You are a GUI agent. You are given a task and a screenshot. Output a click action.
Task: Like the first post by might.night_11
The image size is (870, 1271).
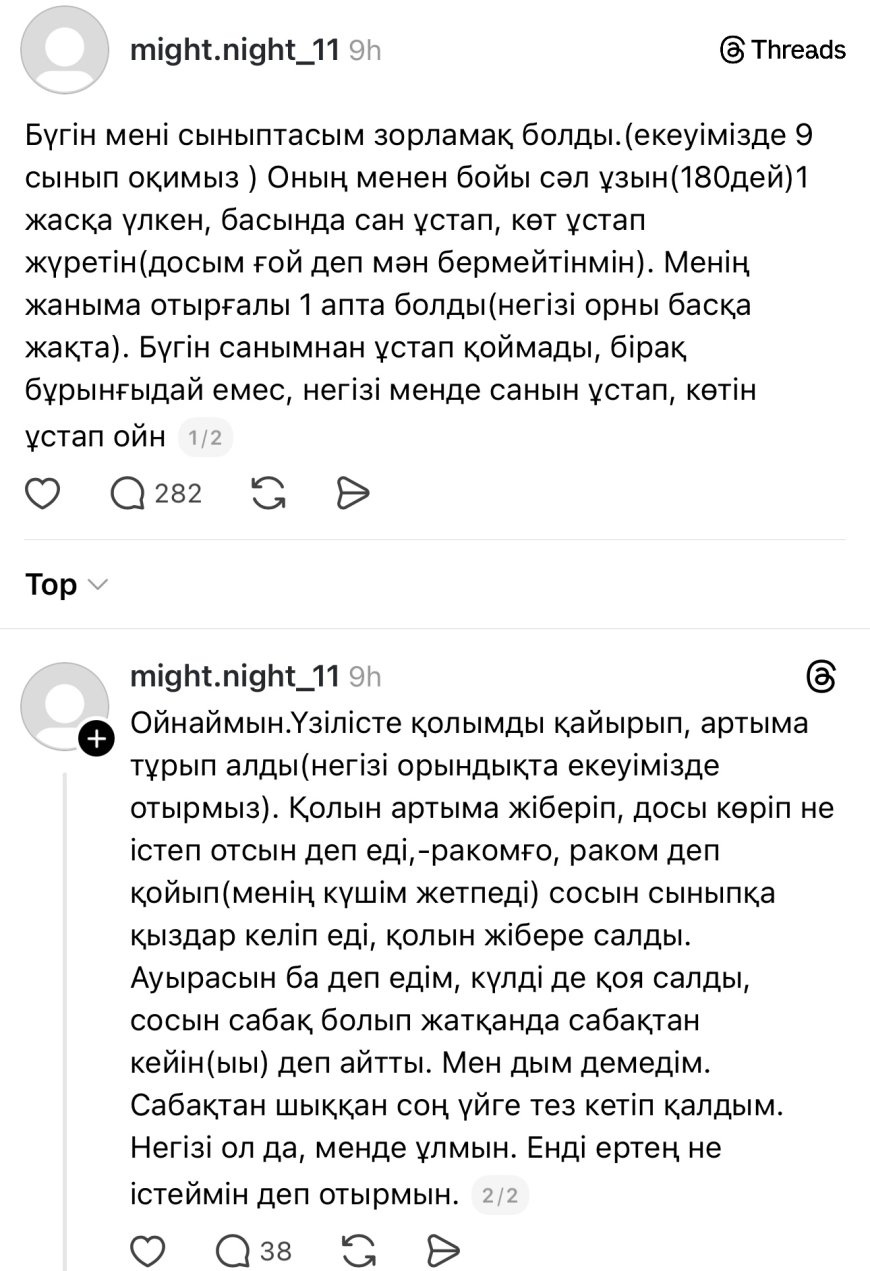click(x=43, y=493)
